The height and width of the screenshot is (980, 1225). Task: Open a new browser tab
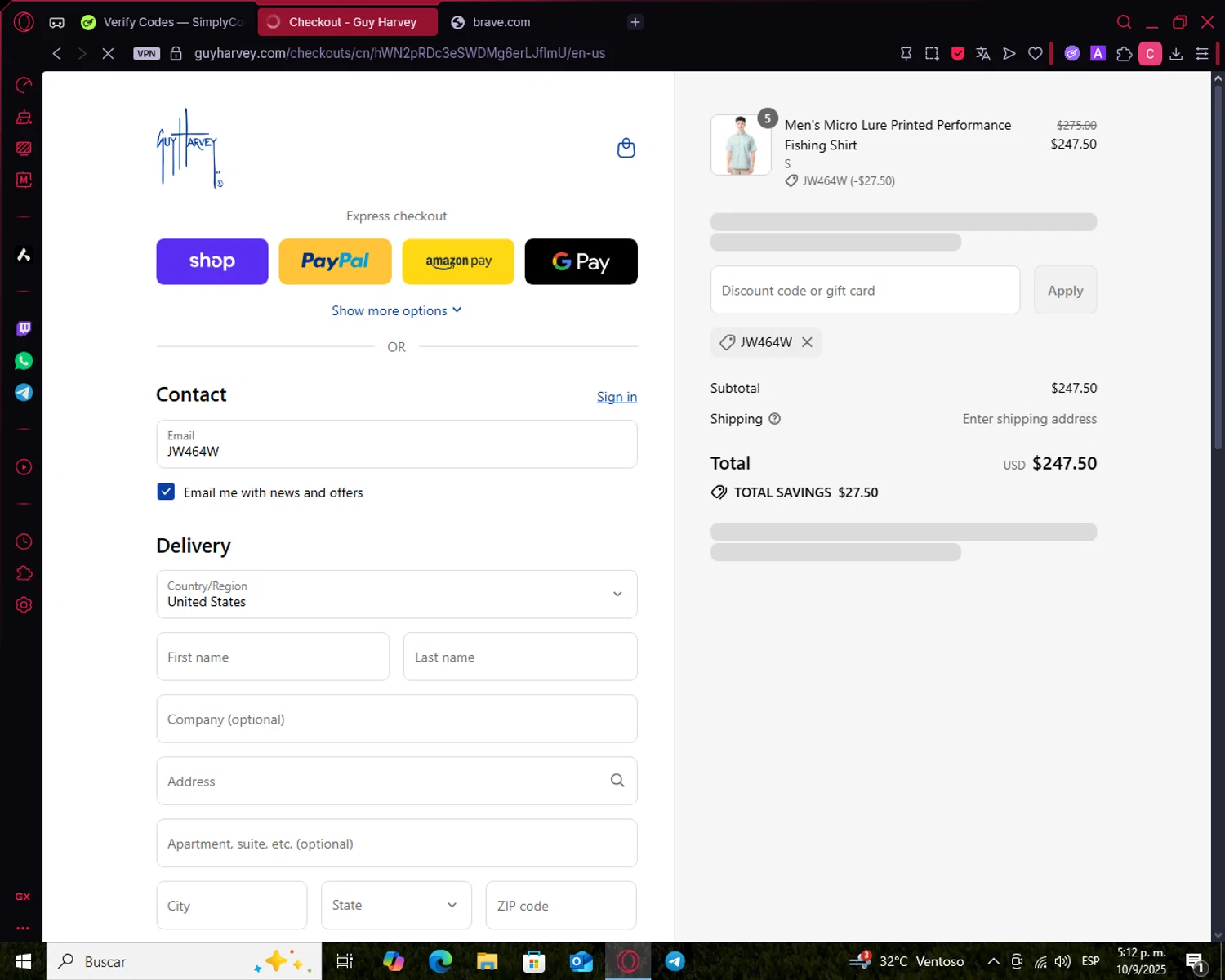pyautogui.click(x=635, y=22)
